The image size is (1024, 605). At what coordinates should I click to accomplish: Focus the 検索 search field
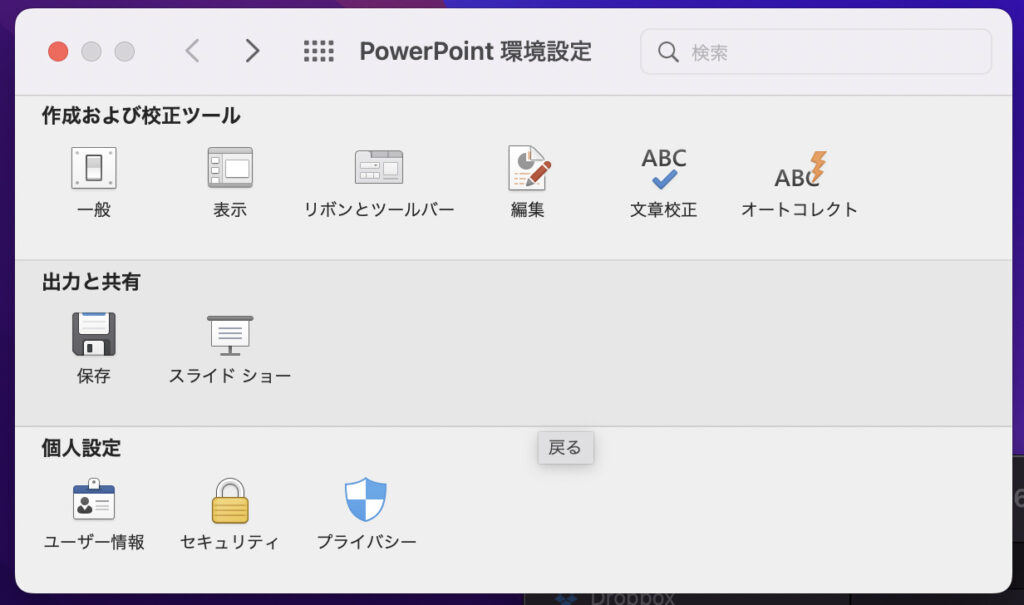[x=816, y=52]
